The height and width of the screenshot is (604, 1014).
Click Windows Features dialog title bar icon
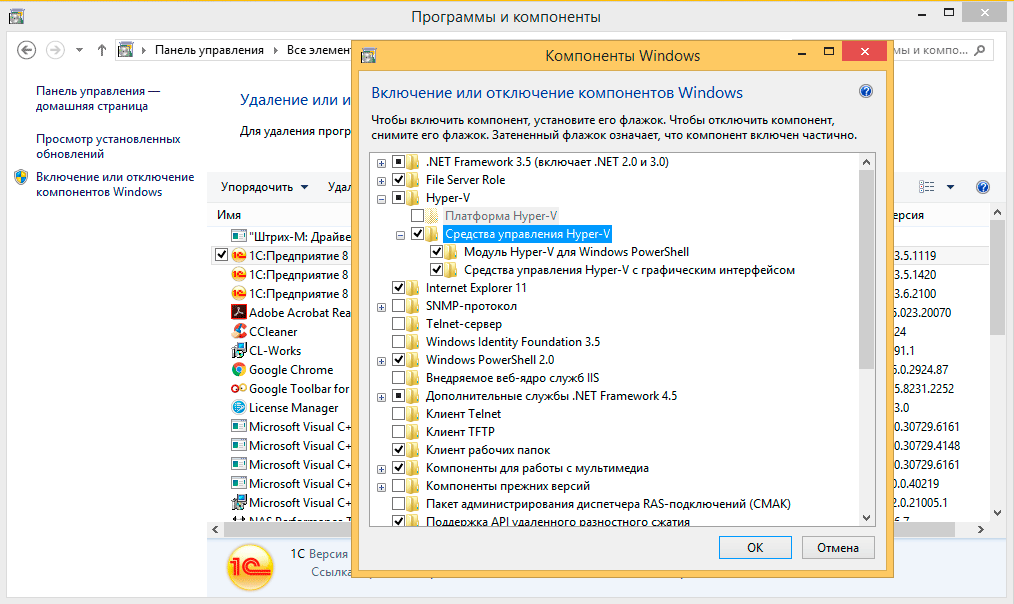coord(369,56)
